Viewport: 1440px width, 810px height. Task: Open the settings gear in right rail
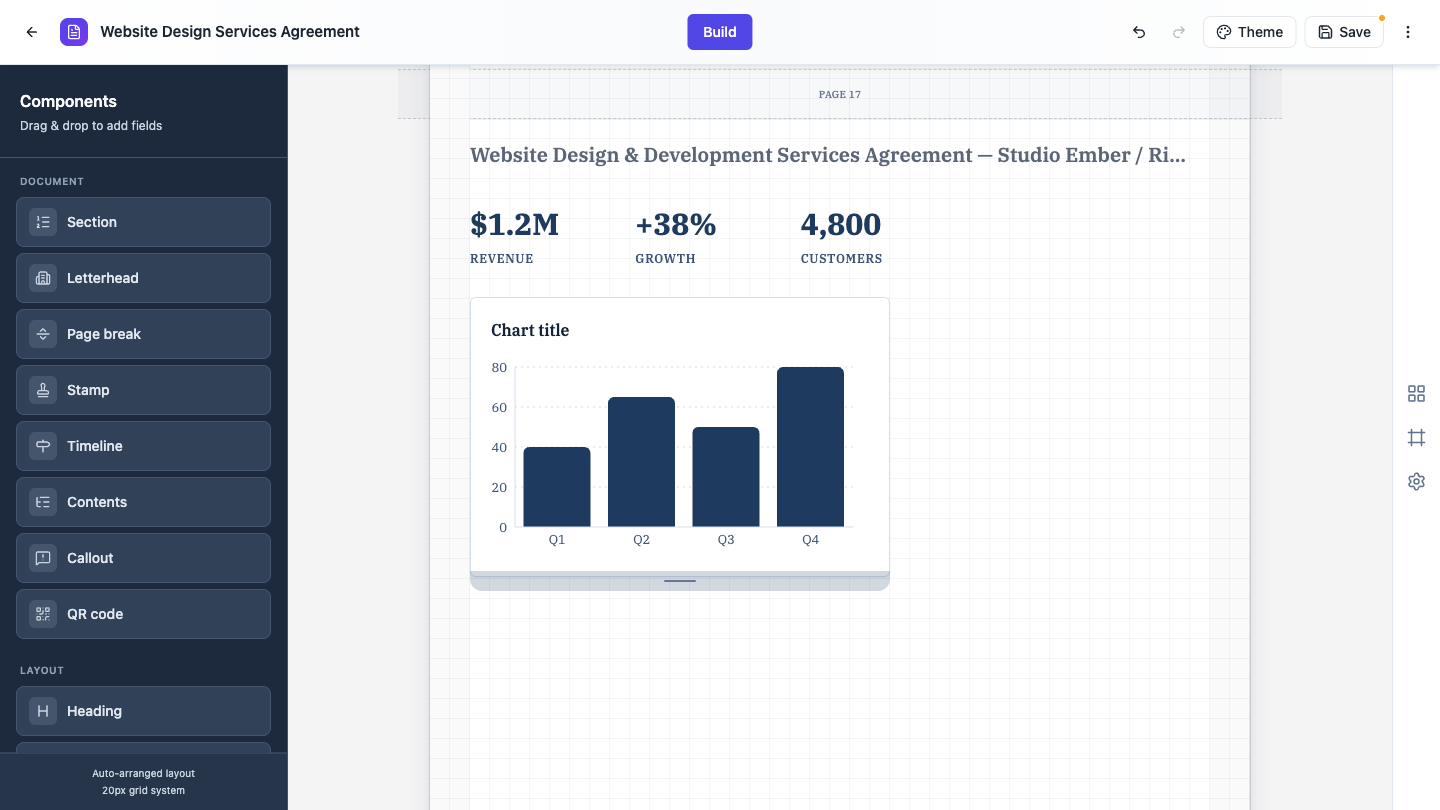tap(1416, 482)
